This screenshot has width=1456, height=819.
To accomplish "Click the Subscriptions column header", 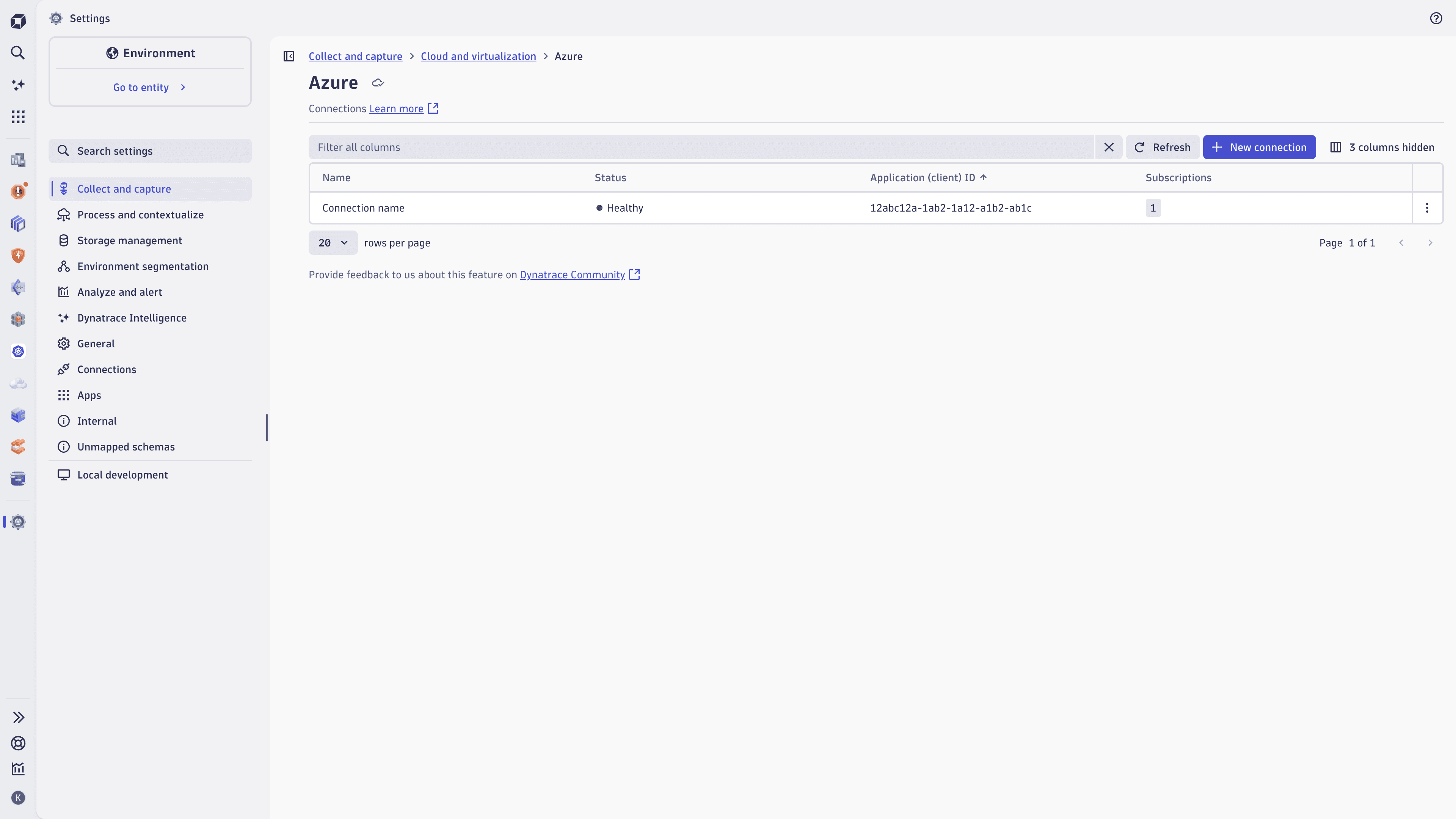I will [1178, 177].
